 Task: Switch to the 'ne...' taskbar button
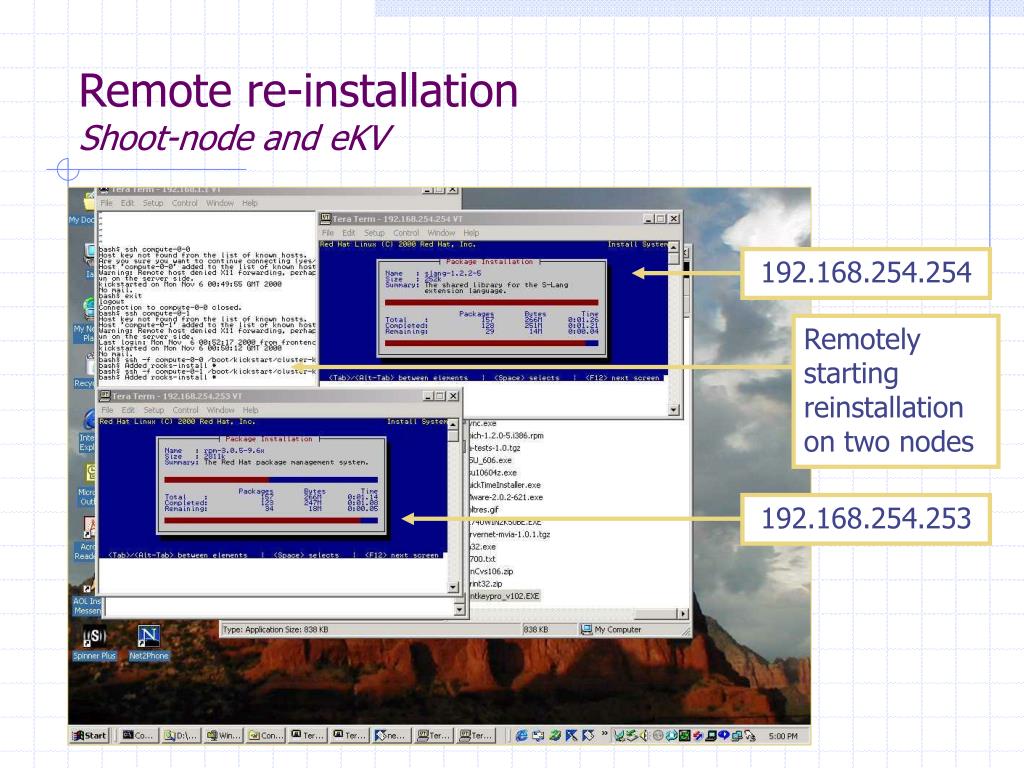coord(390,735)
